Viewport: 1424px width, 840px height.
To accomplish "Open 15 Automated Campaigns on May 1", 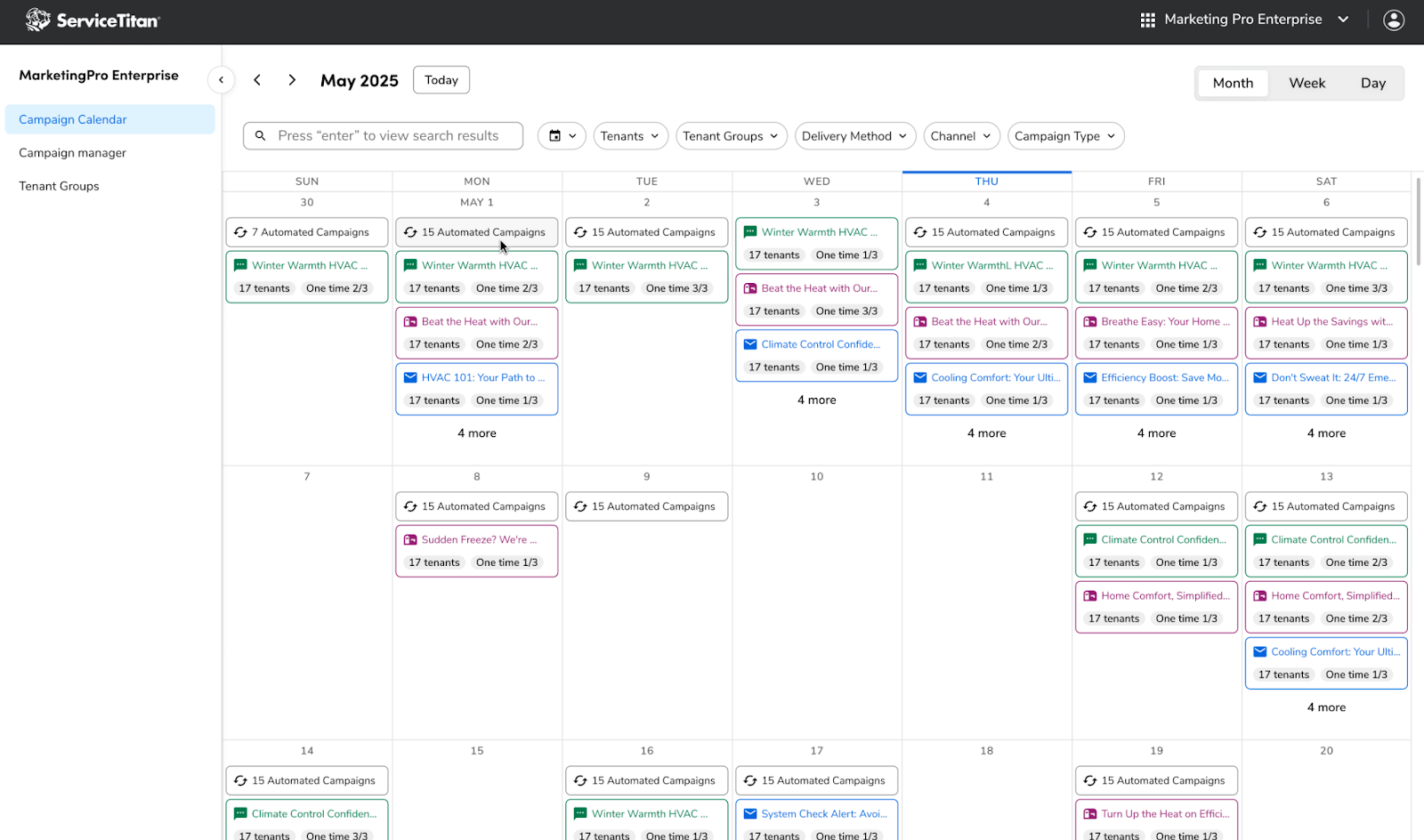I will [x=477, y=232].
